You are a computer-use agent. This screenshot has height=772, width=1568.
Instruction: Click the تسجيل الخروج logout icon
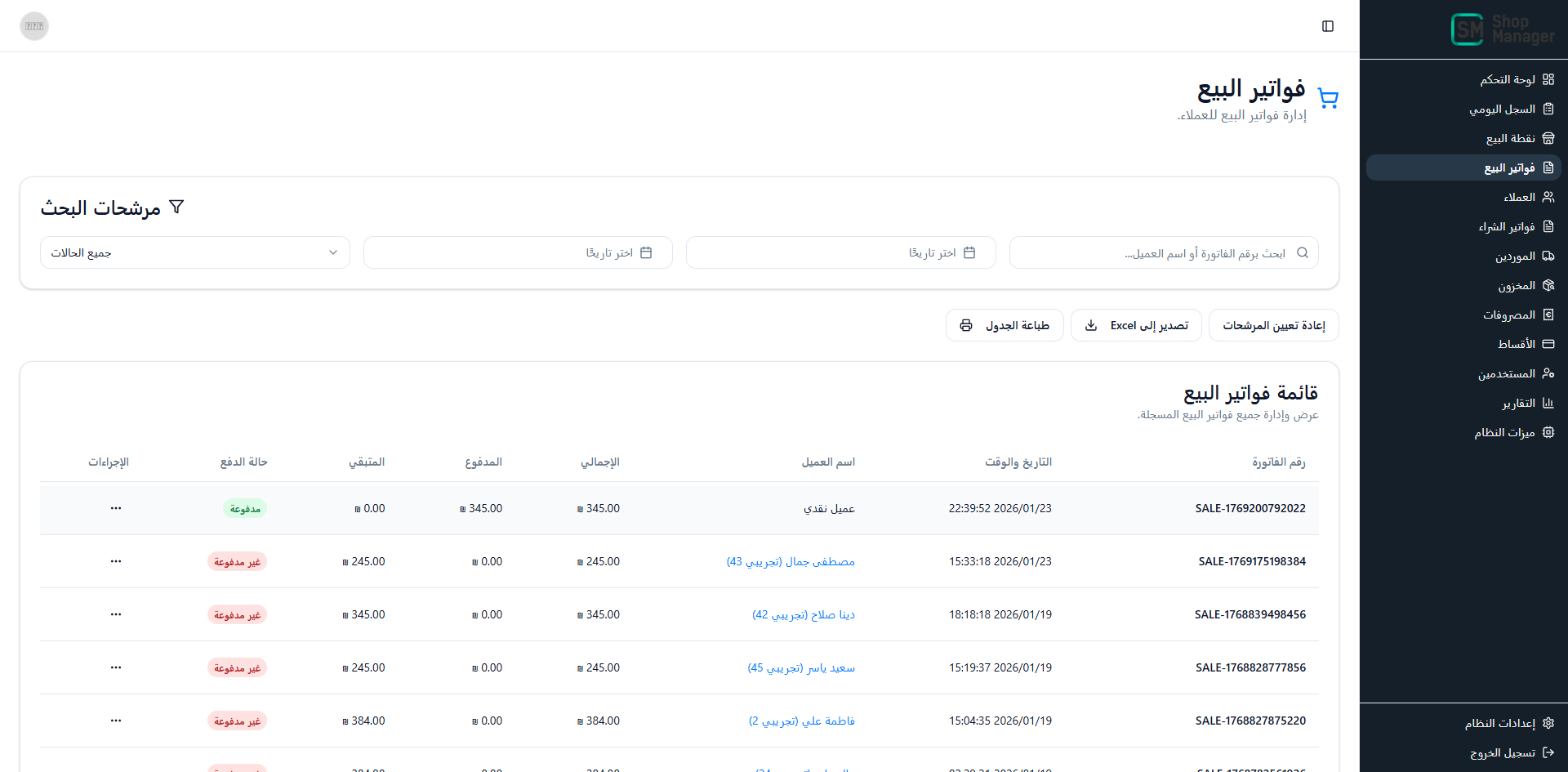1548,752
